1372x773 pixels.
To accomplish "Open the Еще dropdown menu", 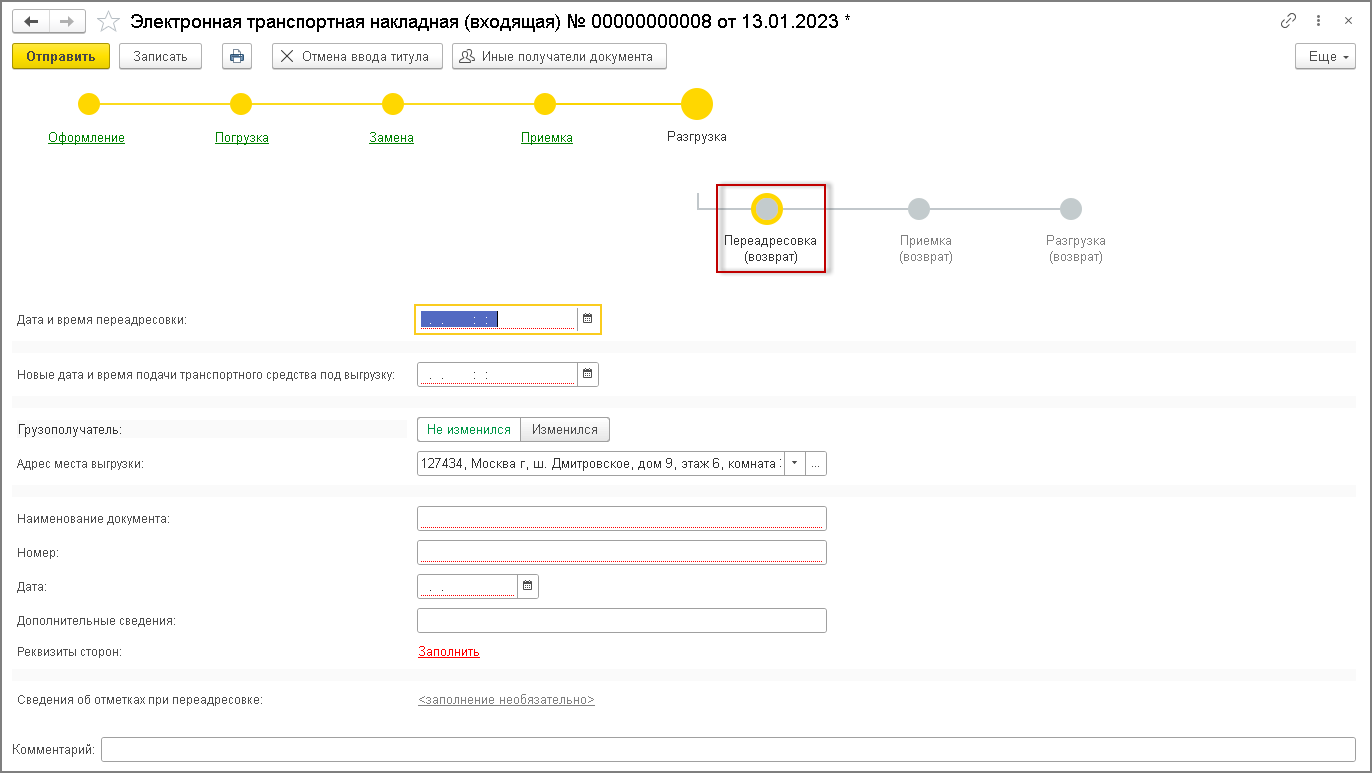I will 1326,57.
